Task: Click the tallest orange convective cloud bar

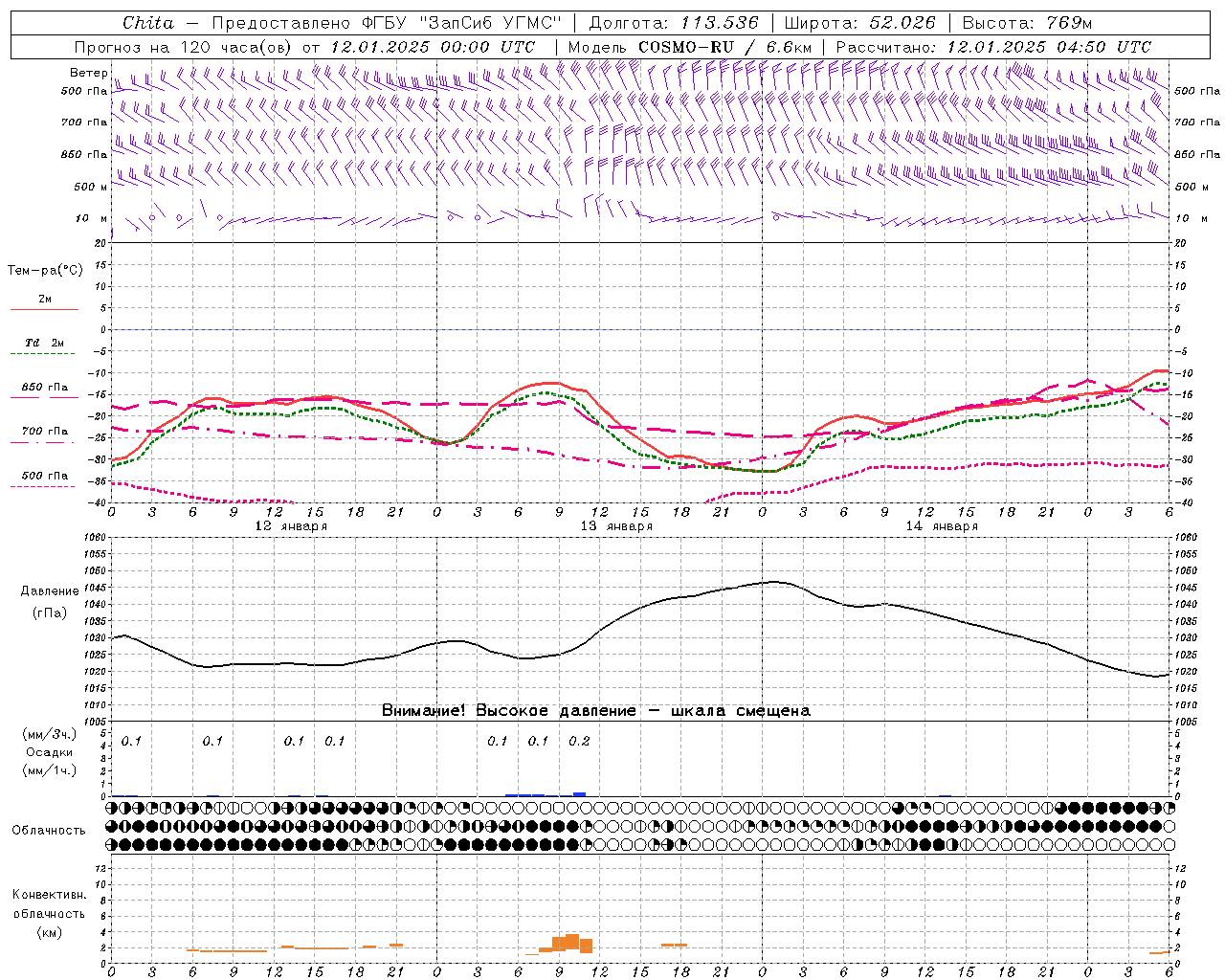Action: [572, 943]
